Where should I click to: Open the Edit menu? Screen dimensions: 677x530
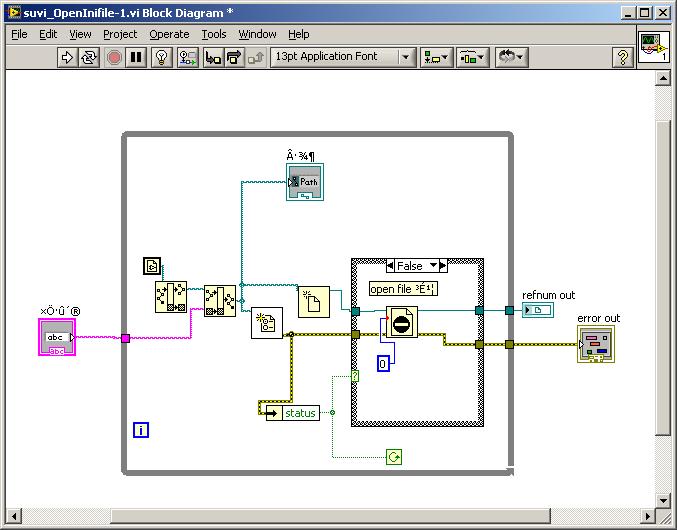48,34
